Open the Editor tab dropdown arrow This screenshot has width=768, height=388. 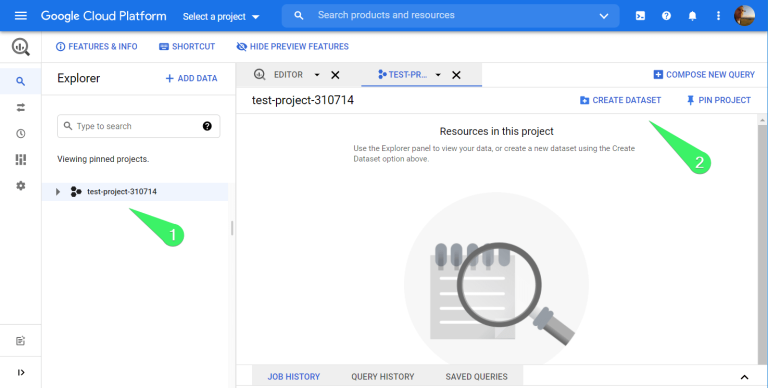(317, 75)
